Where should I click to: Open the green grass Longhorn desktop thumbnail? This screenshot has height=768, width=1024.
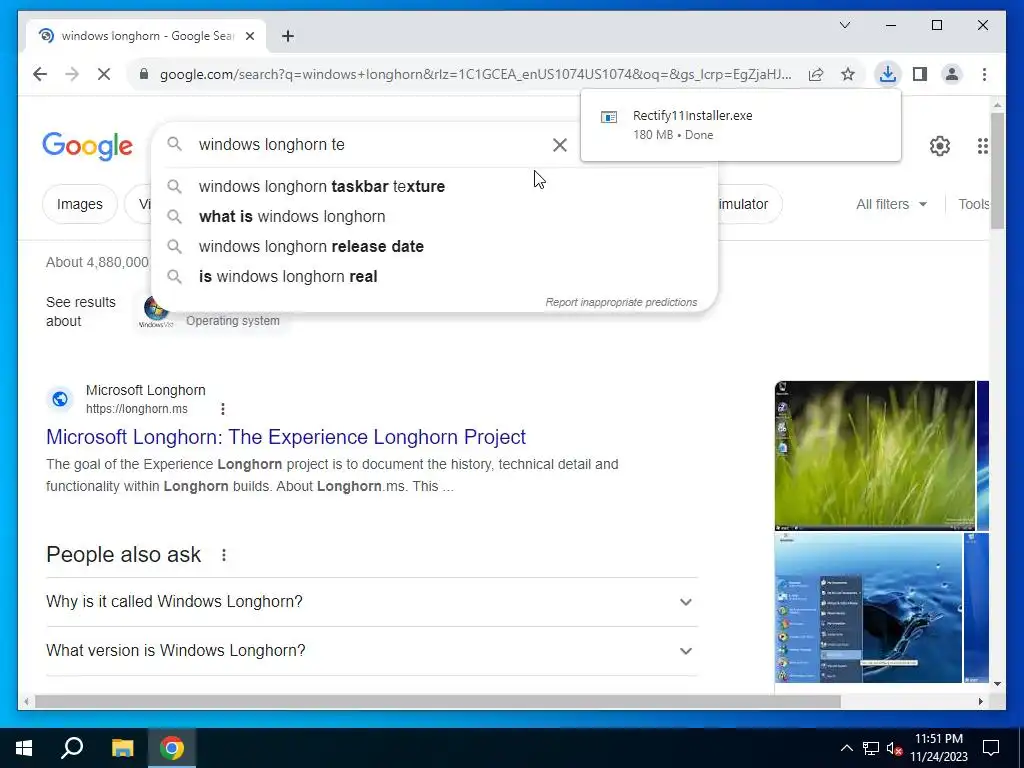tap(874, 456)
